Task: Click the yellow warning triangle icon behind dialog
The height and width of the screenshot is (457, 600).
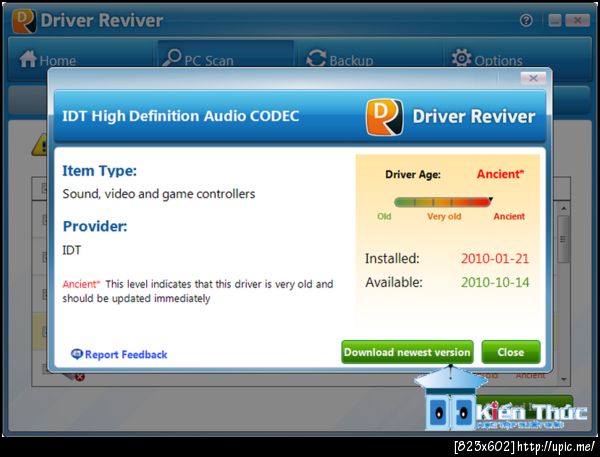Action: tap(40, 145)
